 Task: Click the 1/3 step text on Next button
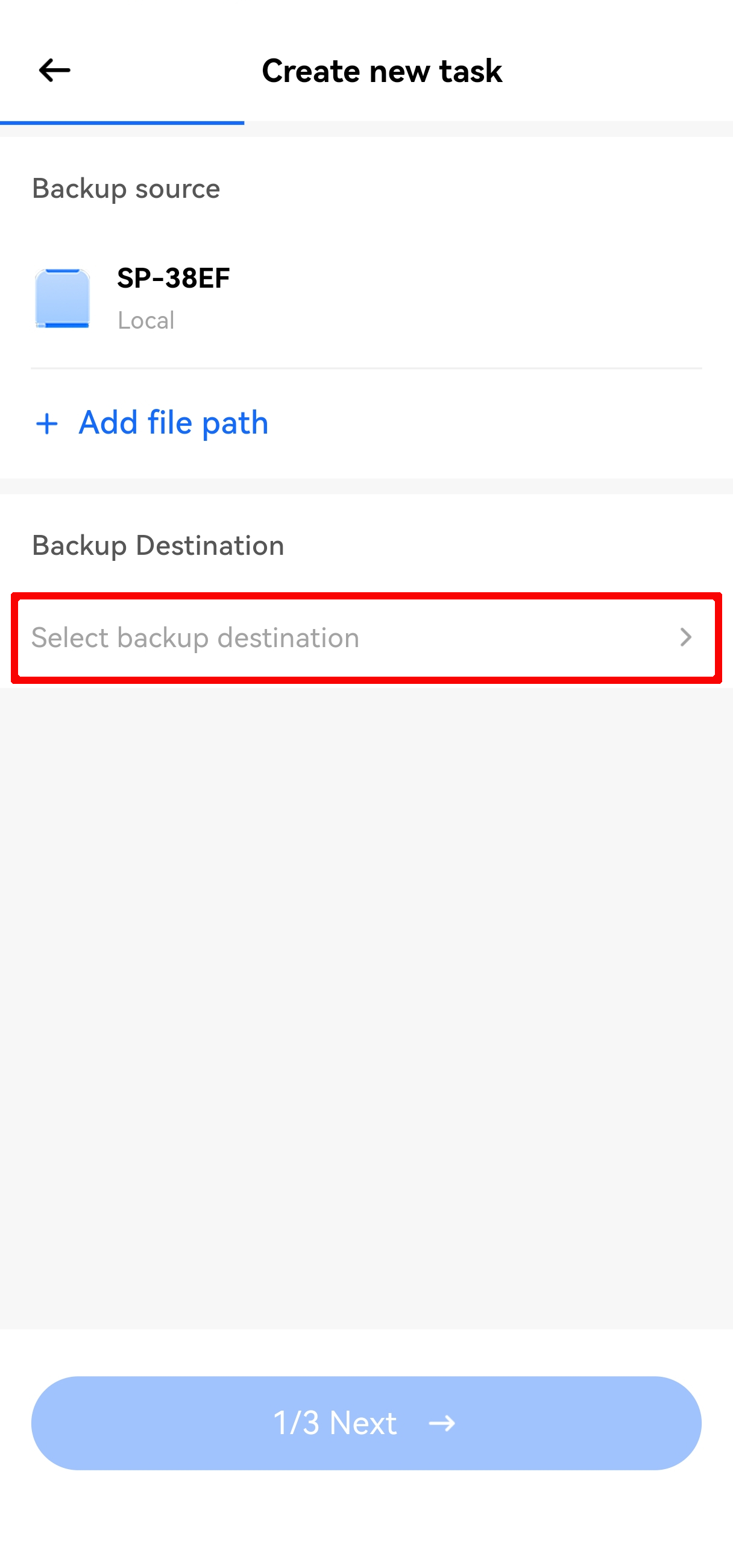click(x=295, y=1423)
